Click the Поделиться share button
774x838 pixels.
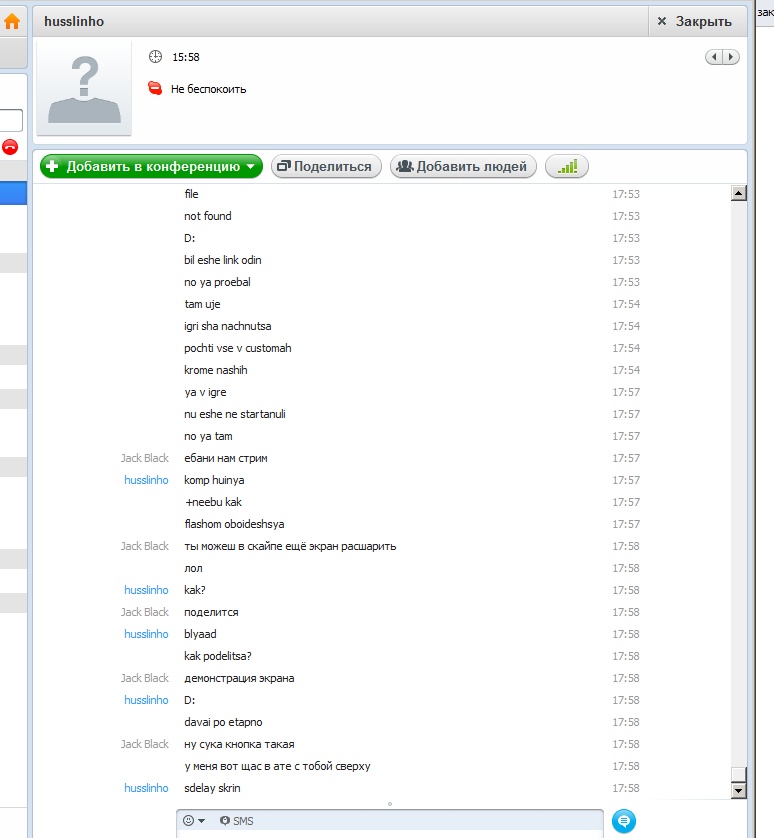pos(326,166)
